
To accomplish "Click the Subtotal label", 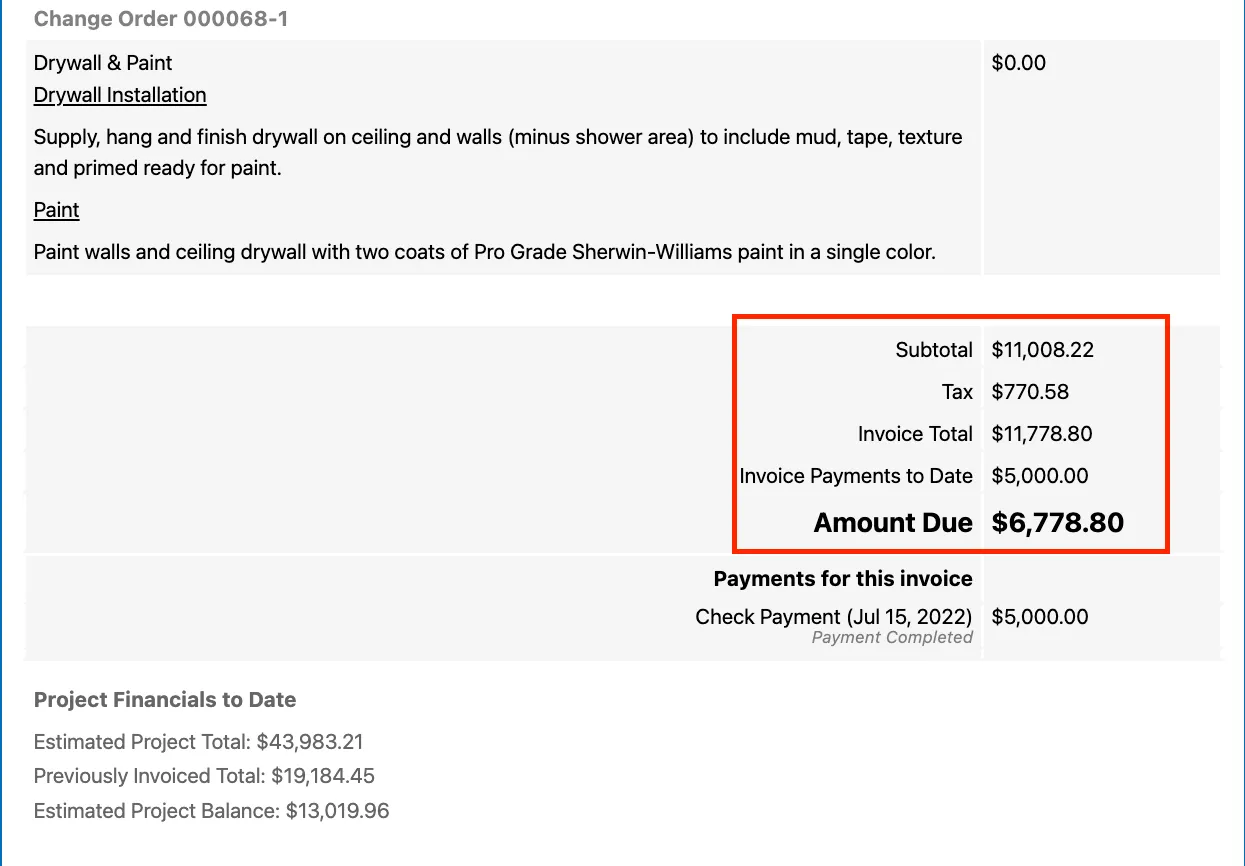I will 934,350.
